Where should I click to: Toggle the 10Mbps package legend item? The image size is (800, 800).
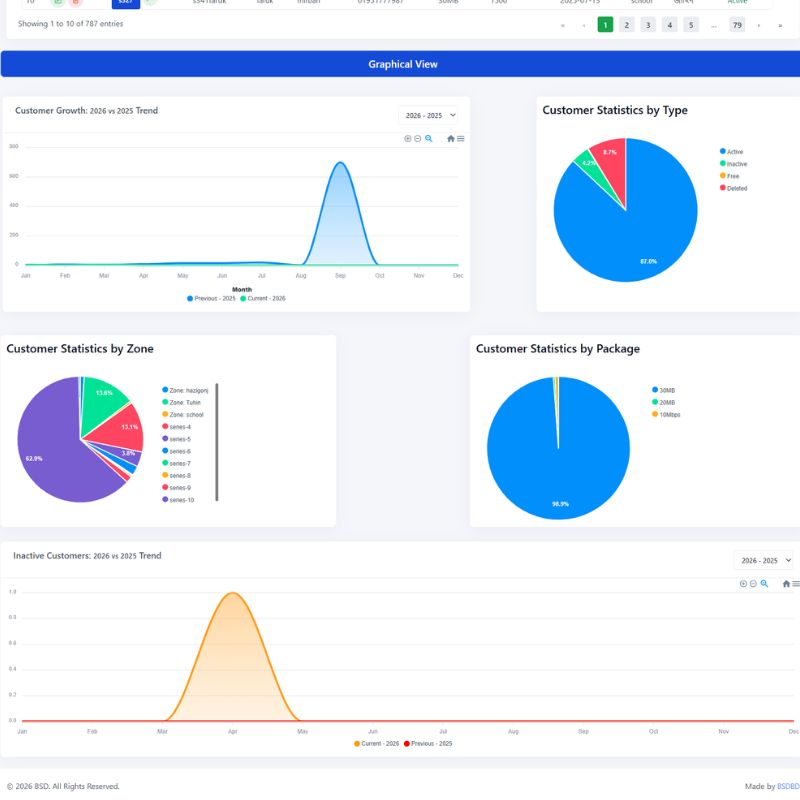666,415
